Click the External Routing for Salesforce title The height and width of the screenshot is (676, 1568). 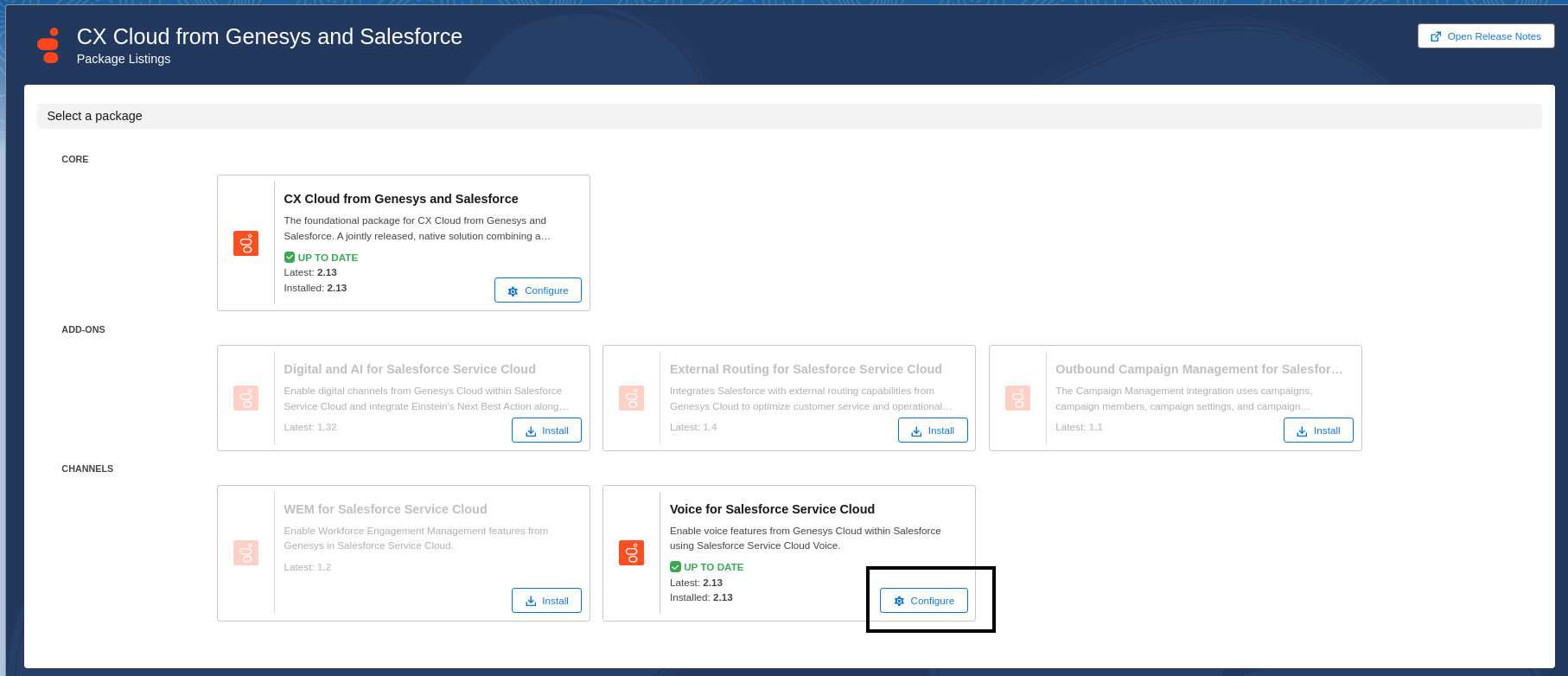[806, 369]
